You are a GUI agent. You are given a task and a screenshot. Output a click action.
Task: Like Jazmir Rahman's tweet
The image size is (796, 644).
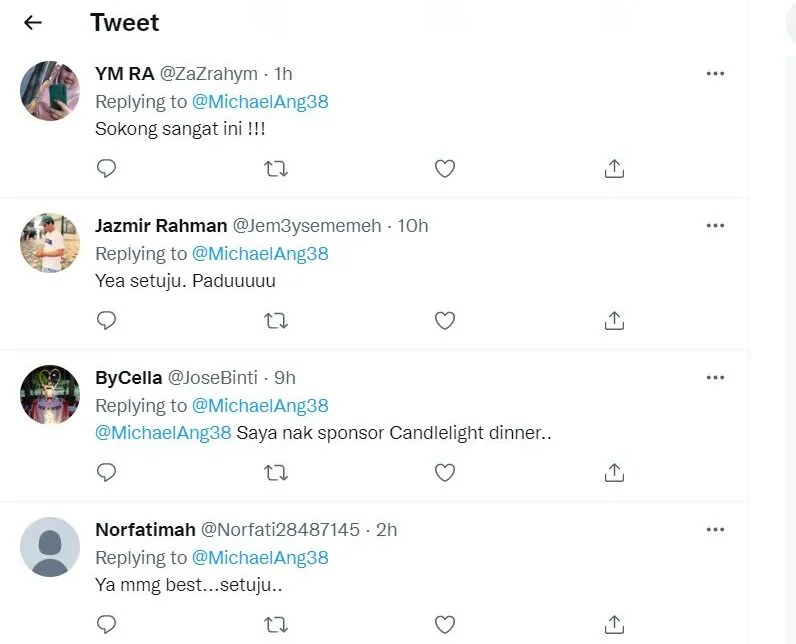(445, 321)
